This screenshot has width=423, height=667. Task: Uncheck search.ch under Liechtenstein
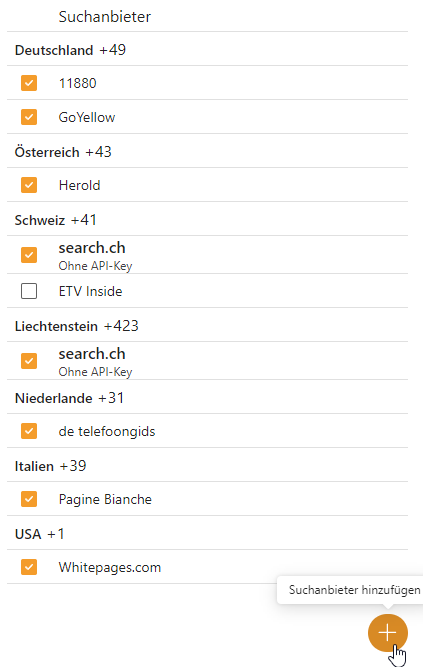click(29, 361)
